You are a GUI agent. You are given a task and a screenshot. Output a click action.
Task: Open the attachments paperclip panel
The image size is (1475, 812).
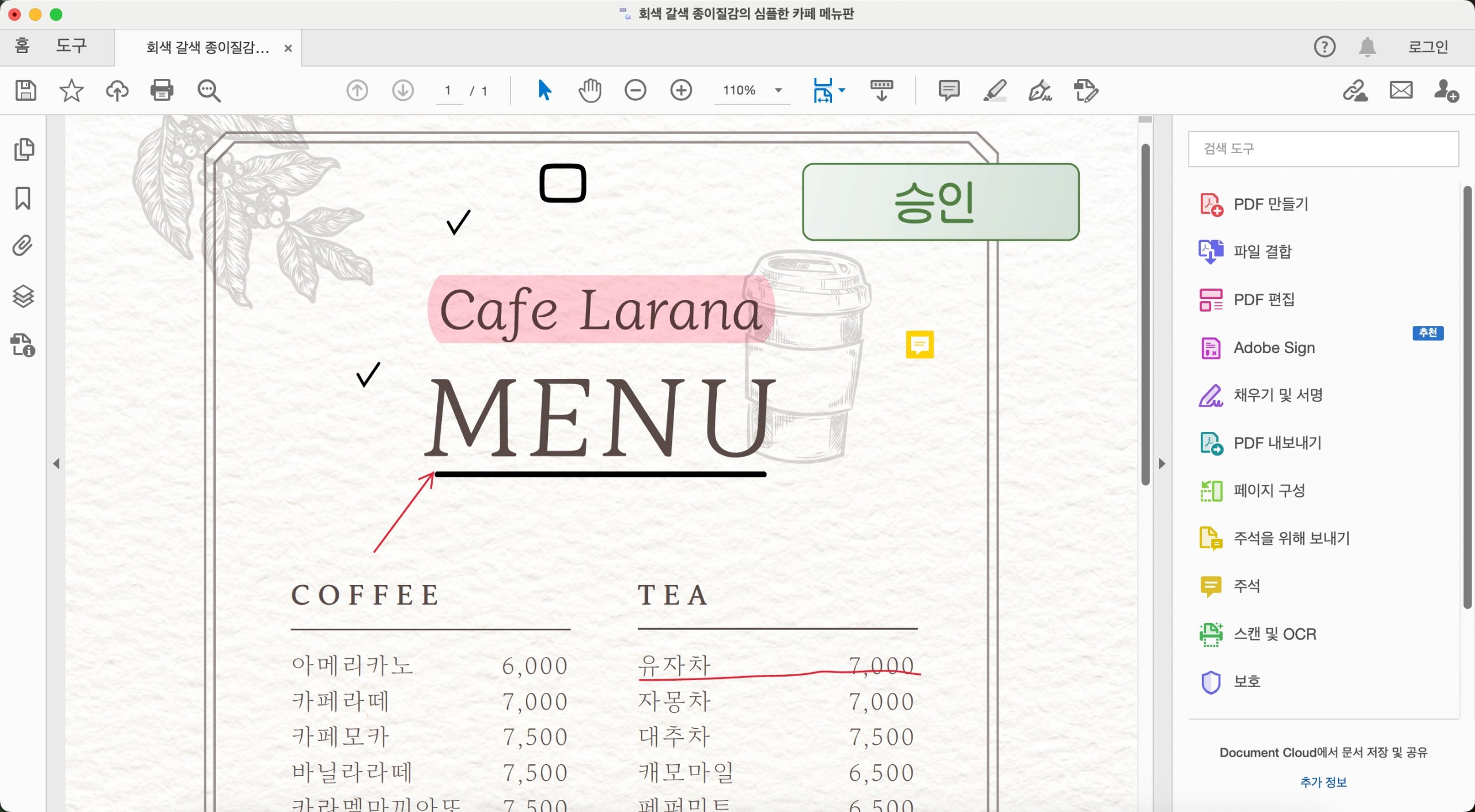click(x=23, y=246)
